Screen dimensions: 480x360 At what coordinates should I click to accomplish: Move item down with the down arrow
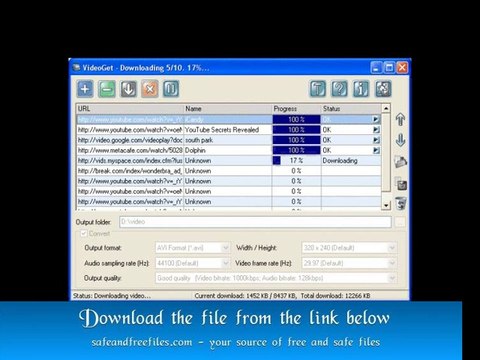click(x=400, y=140)
